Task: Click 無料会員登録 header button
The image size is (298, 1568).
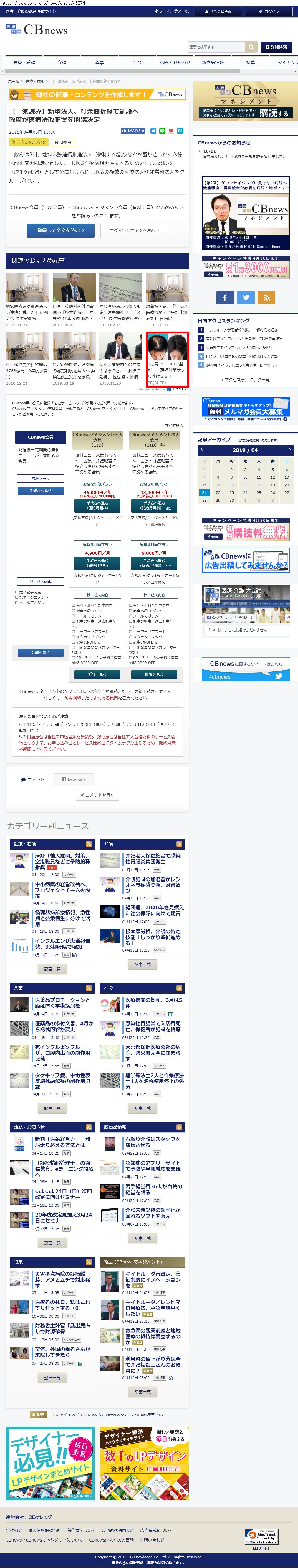Action: tap(219, 11)
